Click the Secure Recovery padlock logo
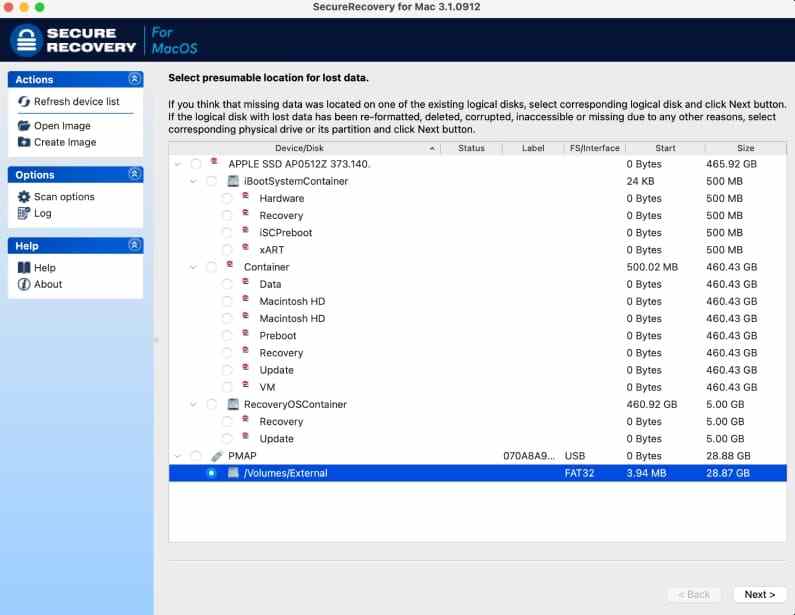Image resolution: width=795 pixels, height=615 pixels. 26,40
